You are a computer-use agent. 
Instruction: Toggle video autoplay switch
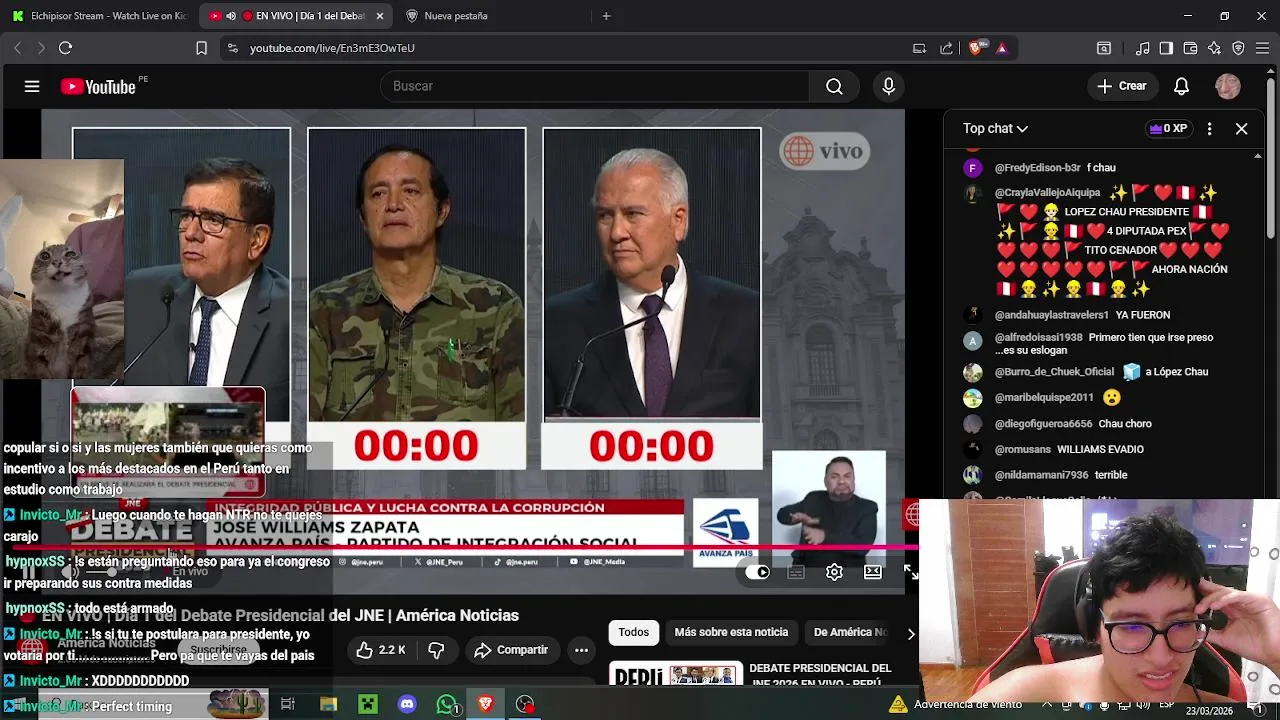pos(757,572)
